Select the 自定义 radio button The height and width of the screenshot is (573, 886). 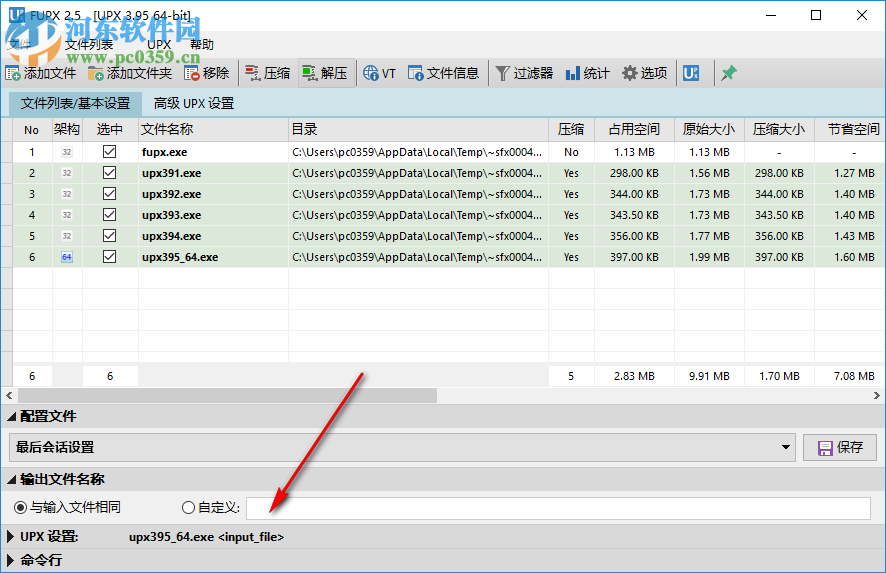click(x=188, y=507)
